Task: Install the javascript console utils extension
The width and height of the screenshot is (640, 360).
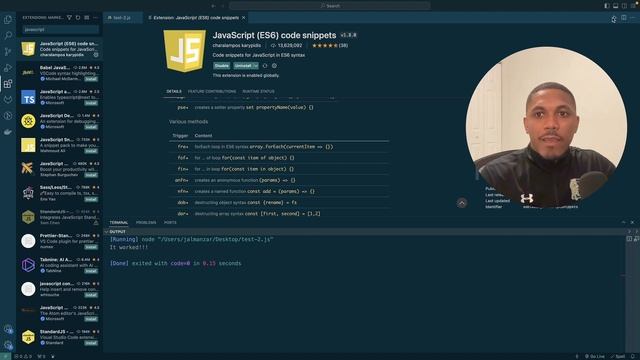Action: click(x=91, y=295)
